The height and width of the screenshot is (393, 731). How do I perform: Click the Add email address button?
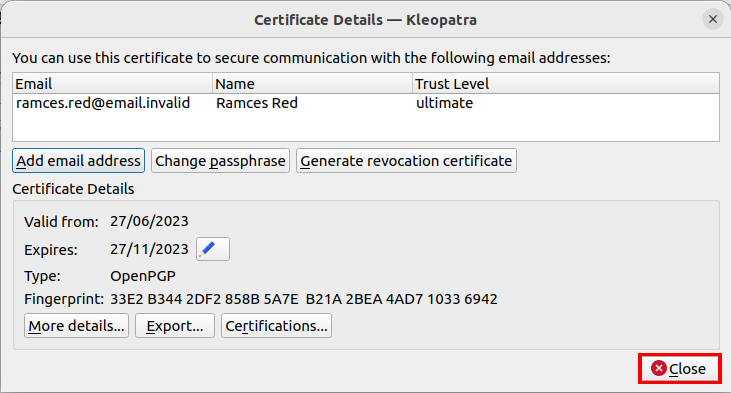[x=78, y=161]
